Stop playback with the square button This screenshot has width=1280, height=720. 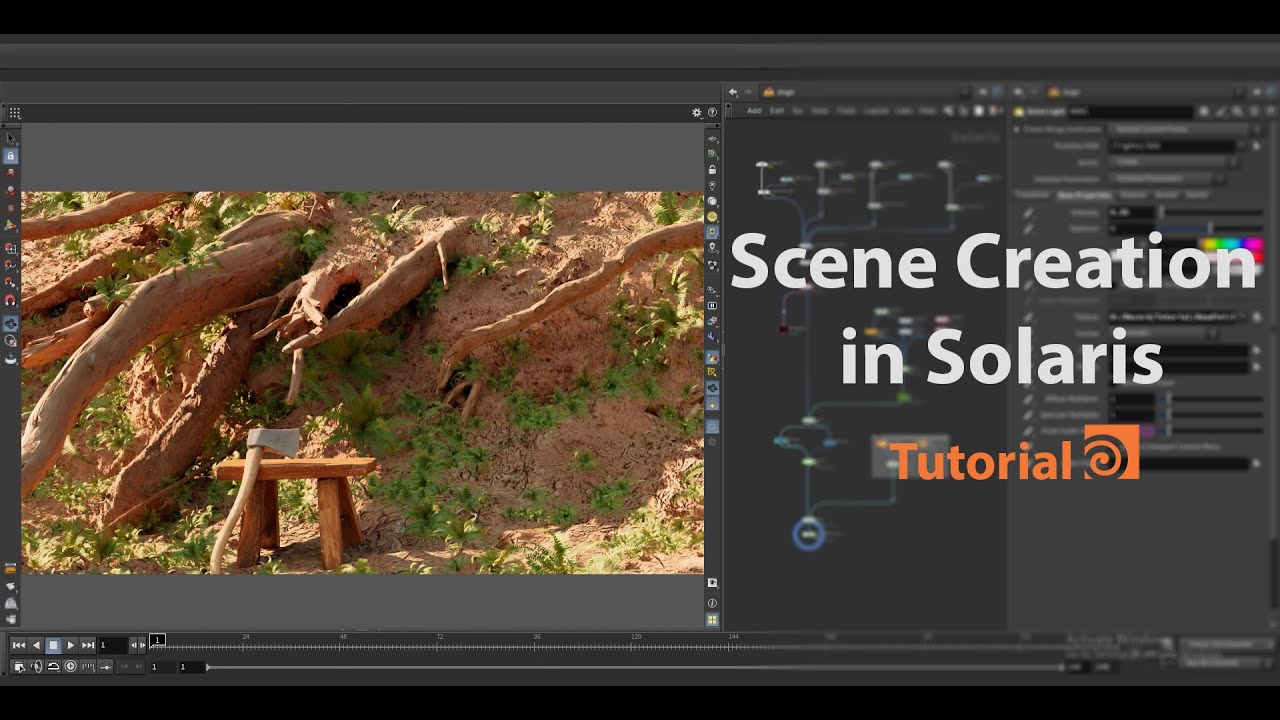click(53, 646)
